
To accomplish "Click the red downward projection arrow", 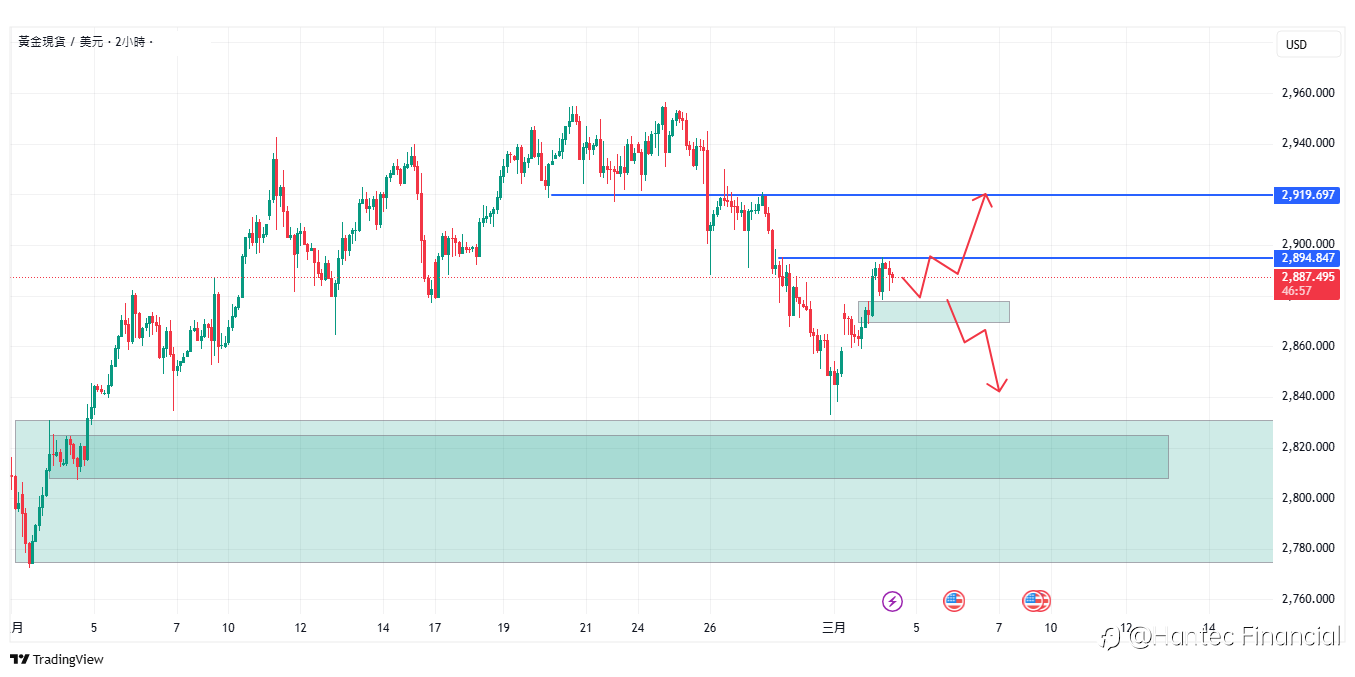I will (x=976, y=345).
